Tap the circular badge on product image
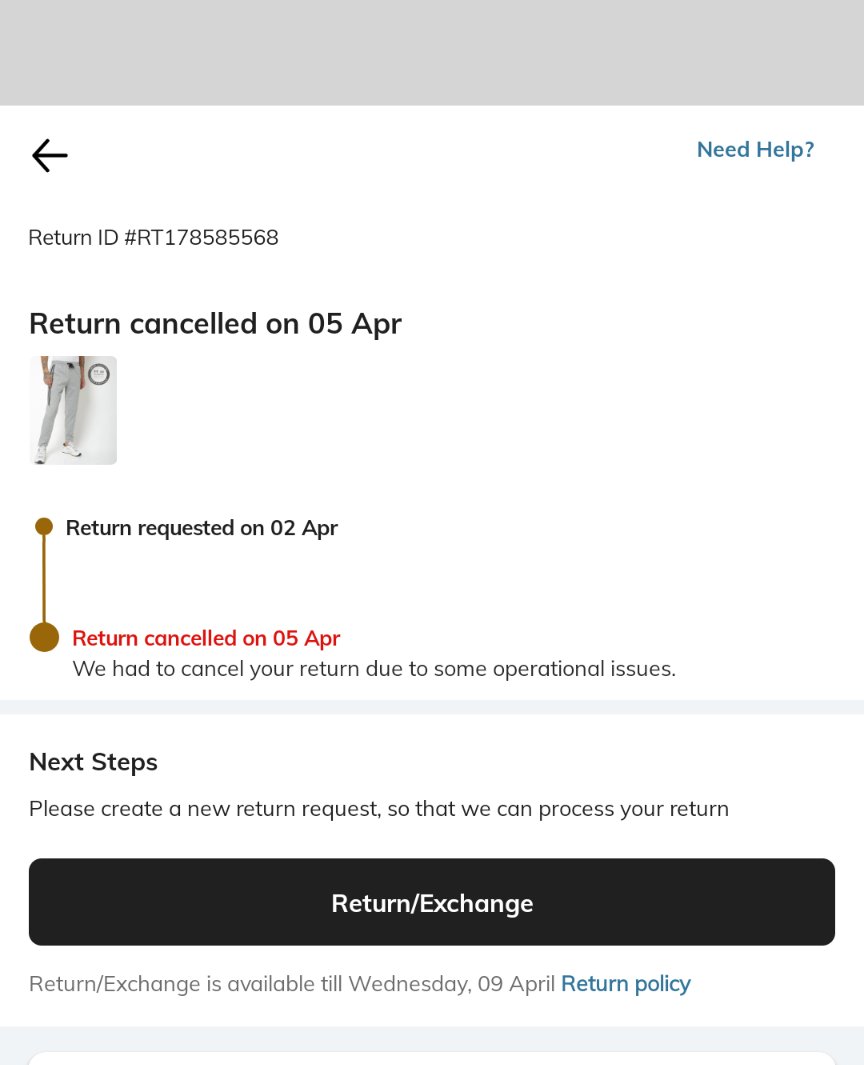 (x=99, y=374)
